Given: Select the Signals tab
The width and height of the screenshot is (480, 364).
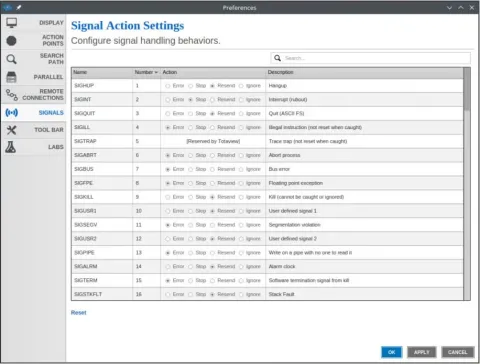Looking at the screenshot, I should click(33, 113).
